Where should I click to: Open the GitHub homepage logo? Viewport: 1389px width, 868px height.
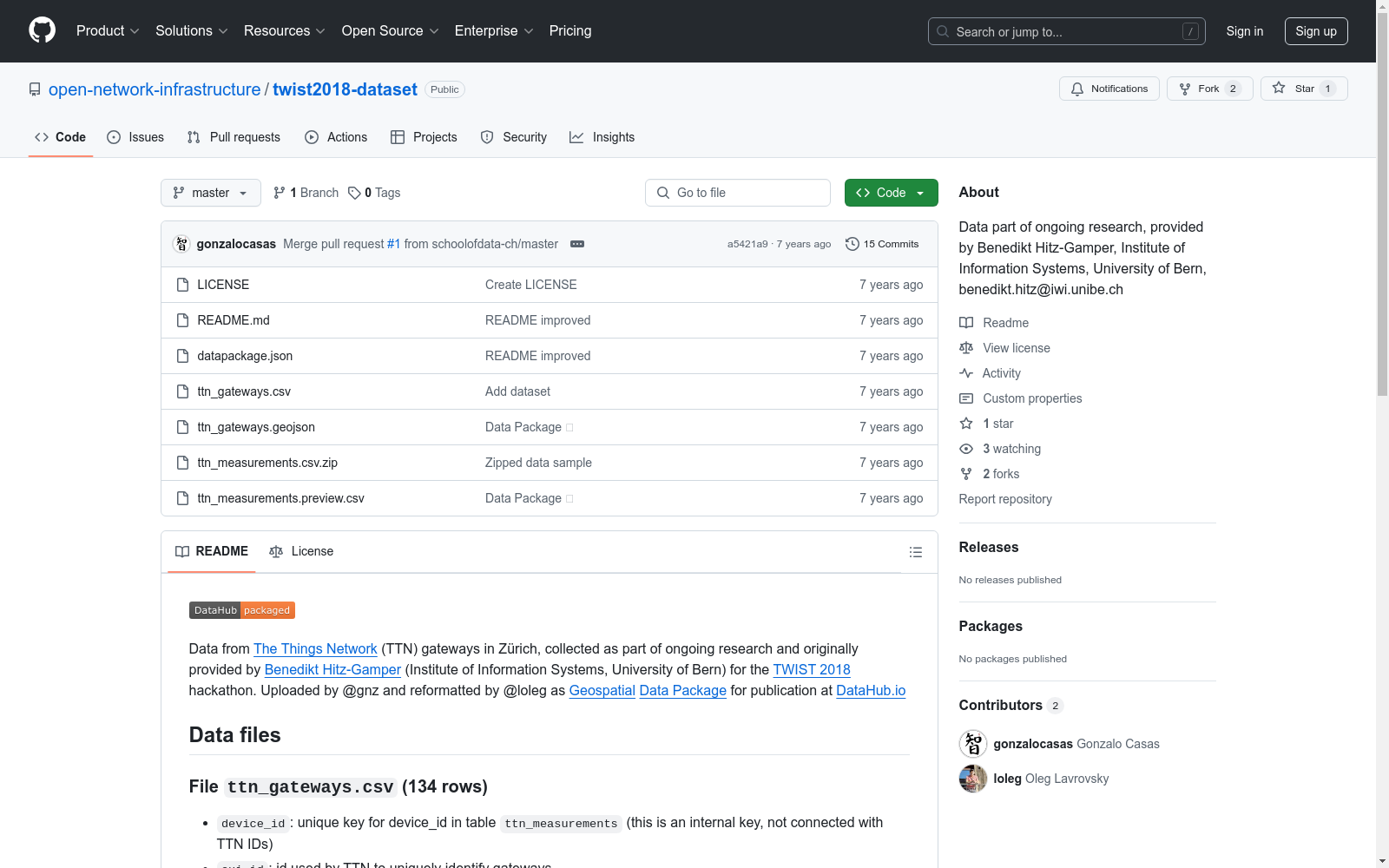click(x=42, y=30)
